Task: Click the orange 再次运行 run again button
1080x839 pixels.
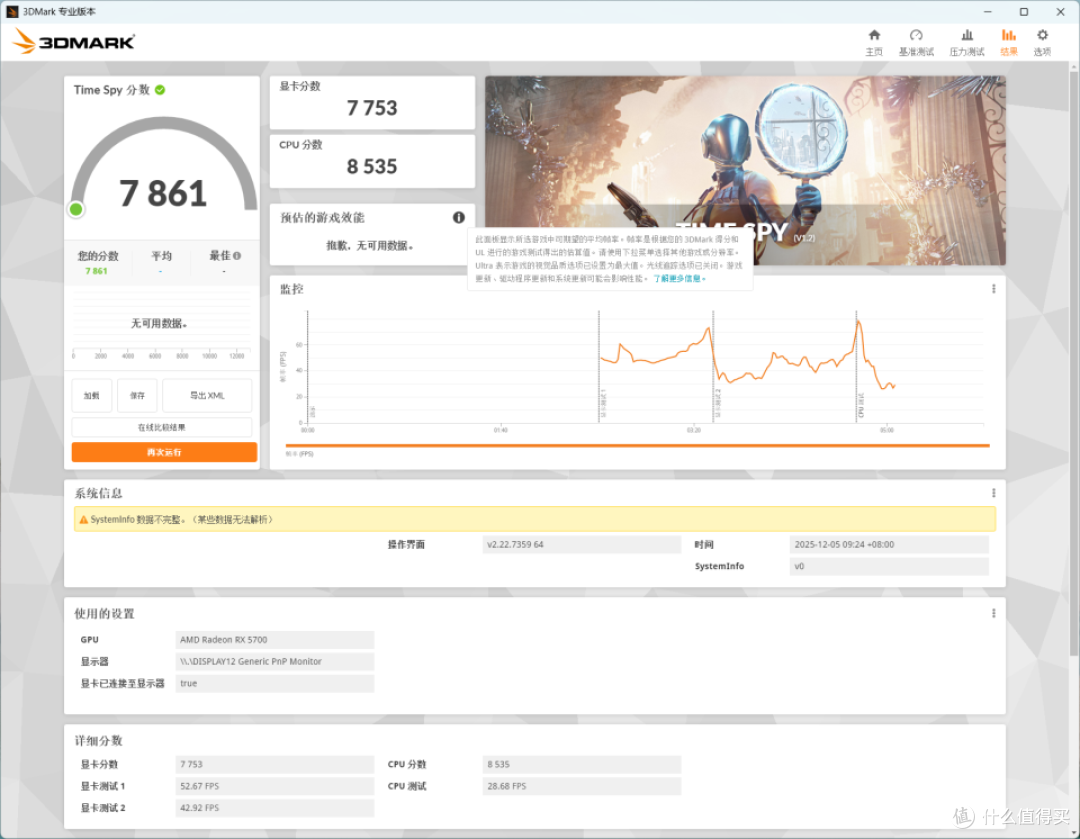Action: point(164,452)
